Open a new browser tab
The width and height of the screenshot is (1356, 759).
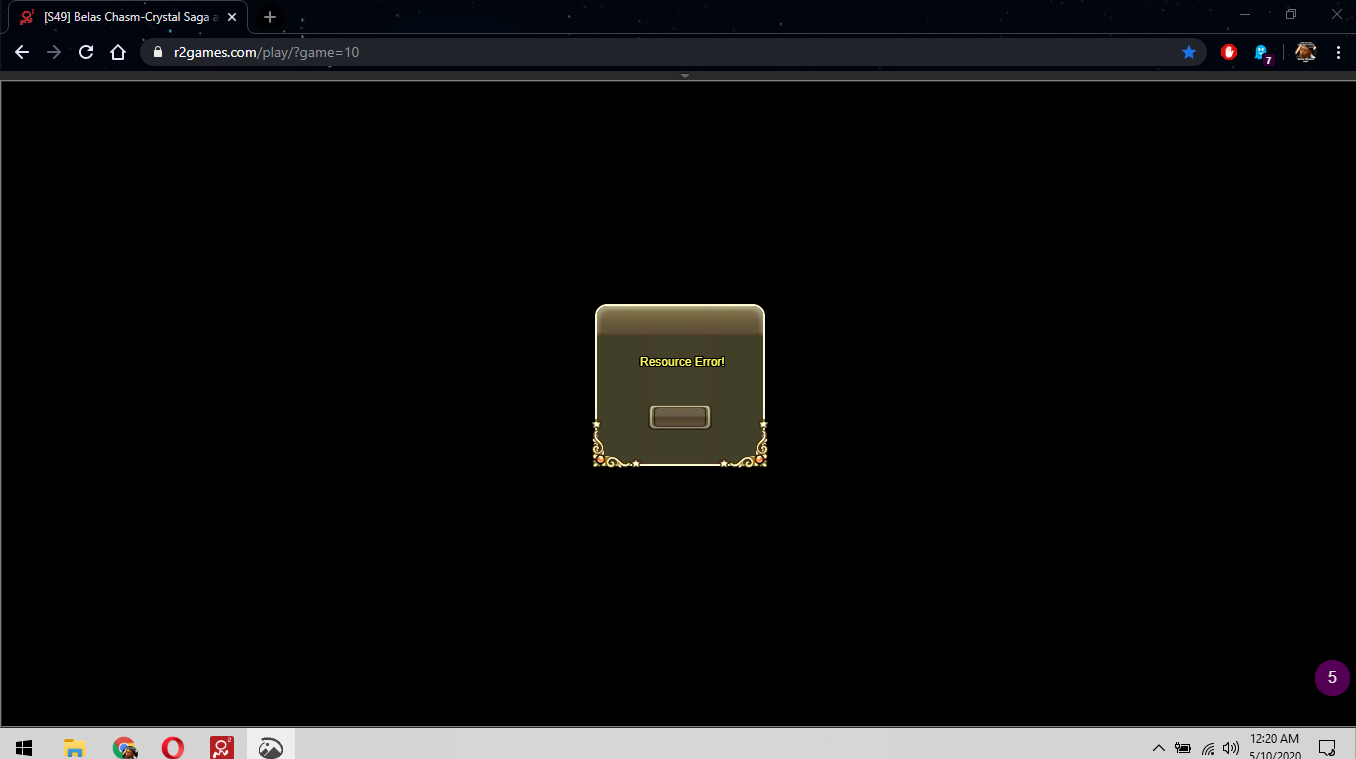click(270, 17)
